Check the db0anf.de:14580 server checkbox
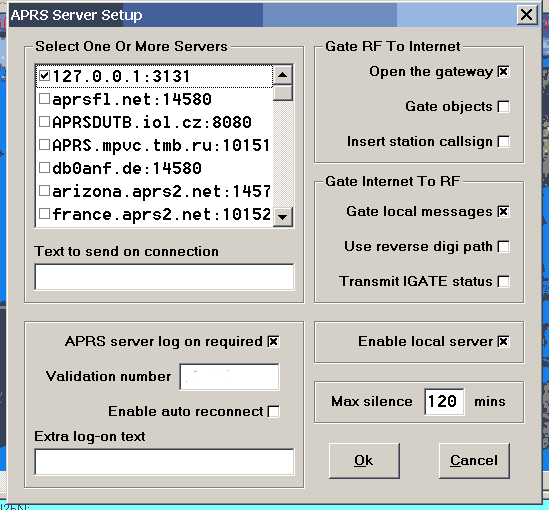Viewport: 549px width, 510px height. click(44, 168)
